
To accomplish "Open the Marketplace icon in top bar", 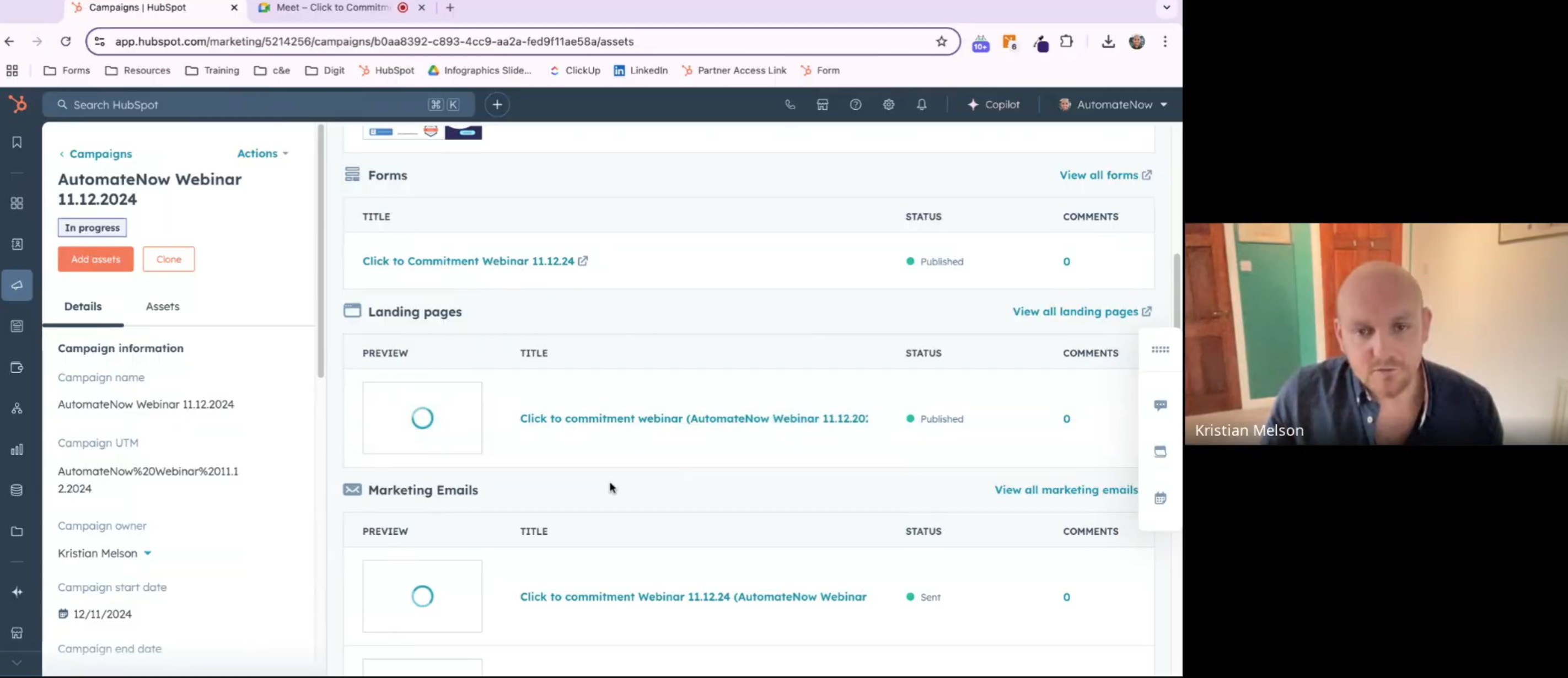I will point(823,105).
